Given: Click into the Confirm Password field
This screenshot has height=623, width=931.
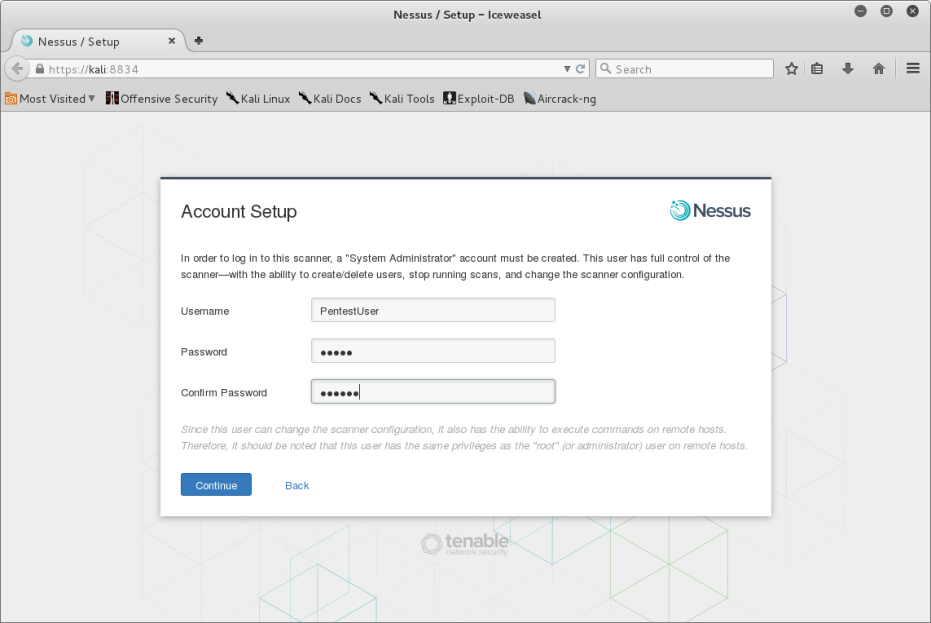Looking at the screenshot, I should [x=433, y=392].
